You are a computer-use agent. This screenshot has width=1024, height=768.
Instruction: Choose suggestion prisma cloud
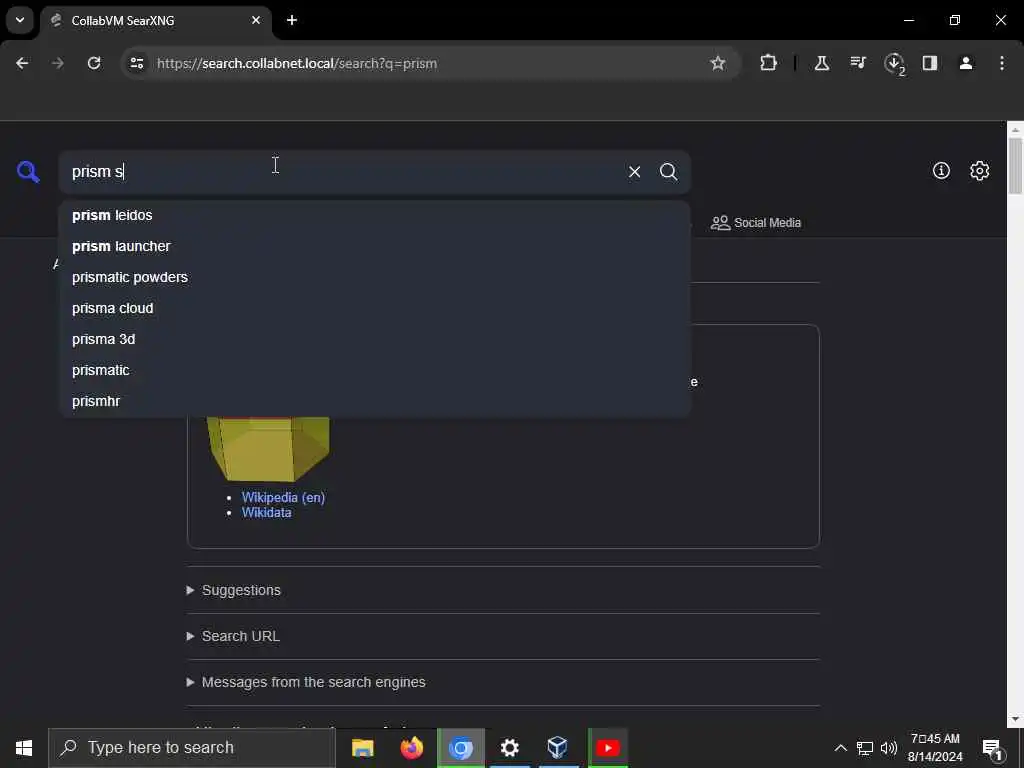(374, 308)
